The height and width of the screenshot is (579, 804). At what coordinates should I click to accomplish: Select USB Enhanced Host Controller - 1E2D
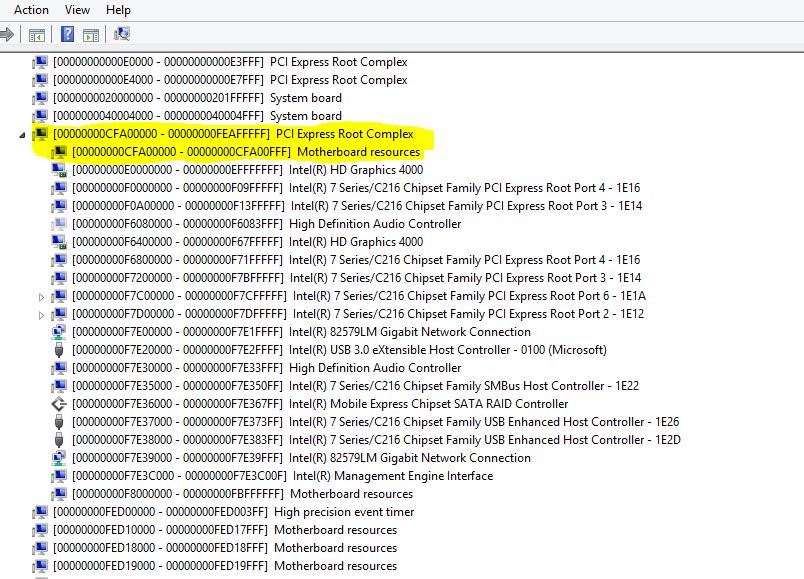[x=376, y=440]
